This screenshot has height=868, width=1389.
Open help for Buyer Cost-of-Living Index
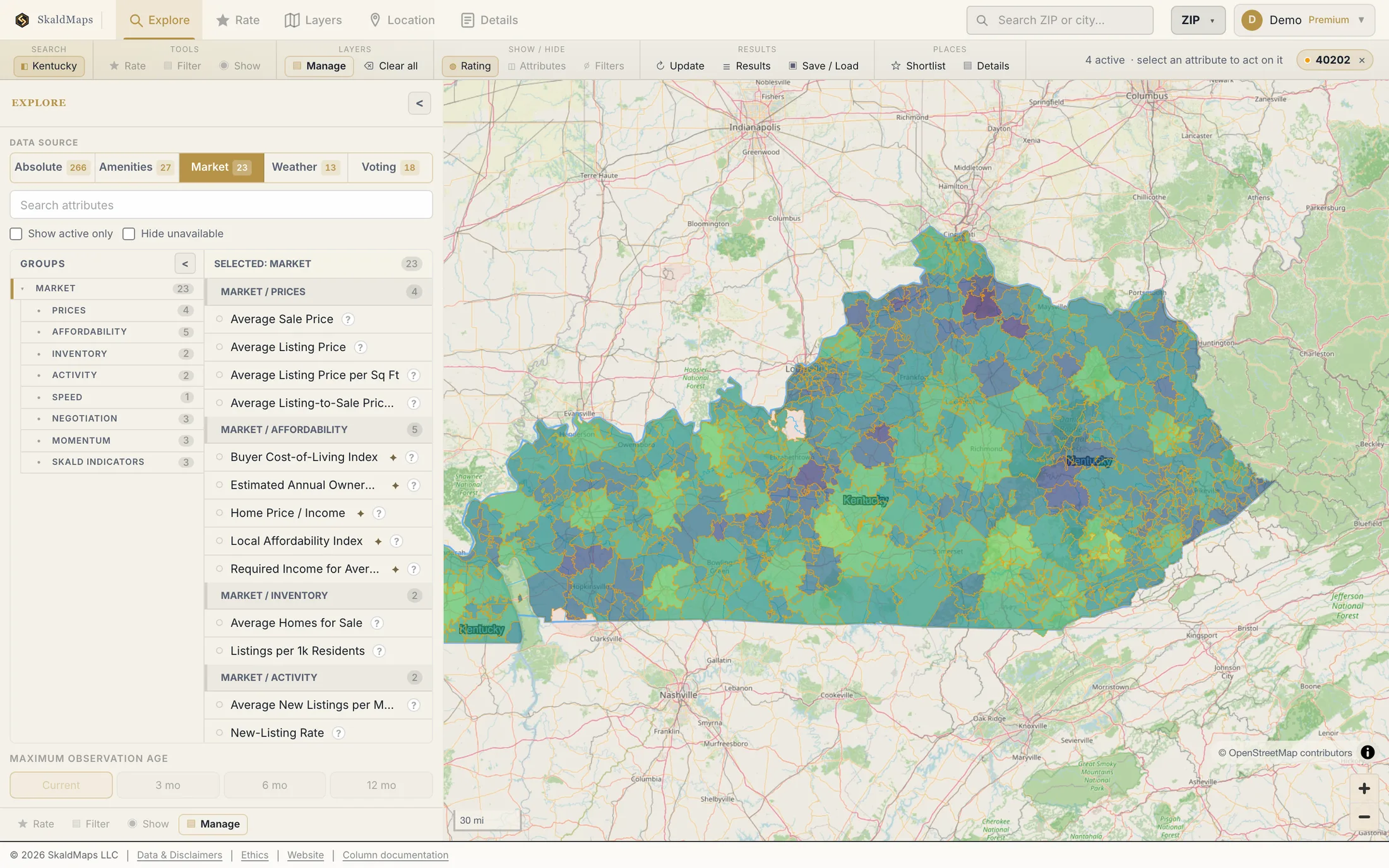(x=412, y=457)
